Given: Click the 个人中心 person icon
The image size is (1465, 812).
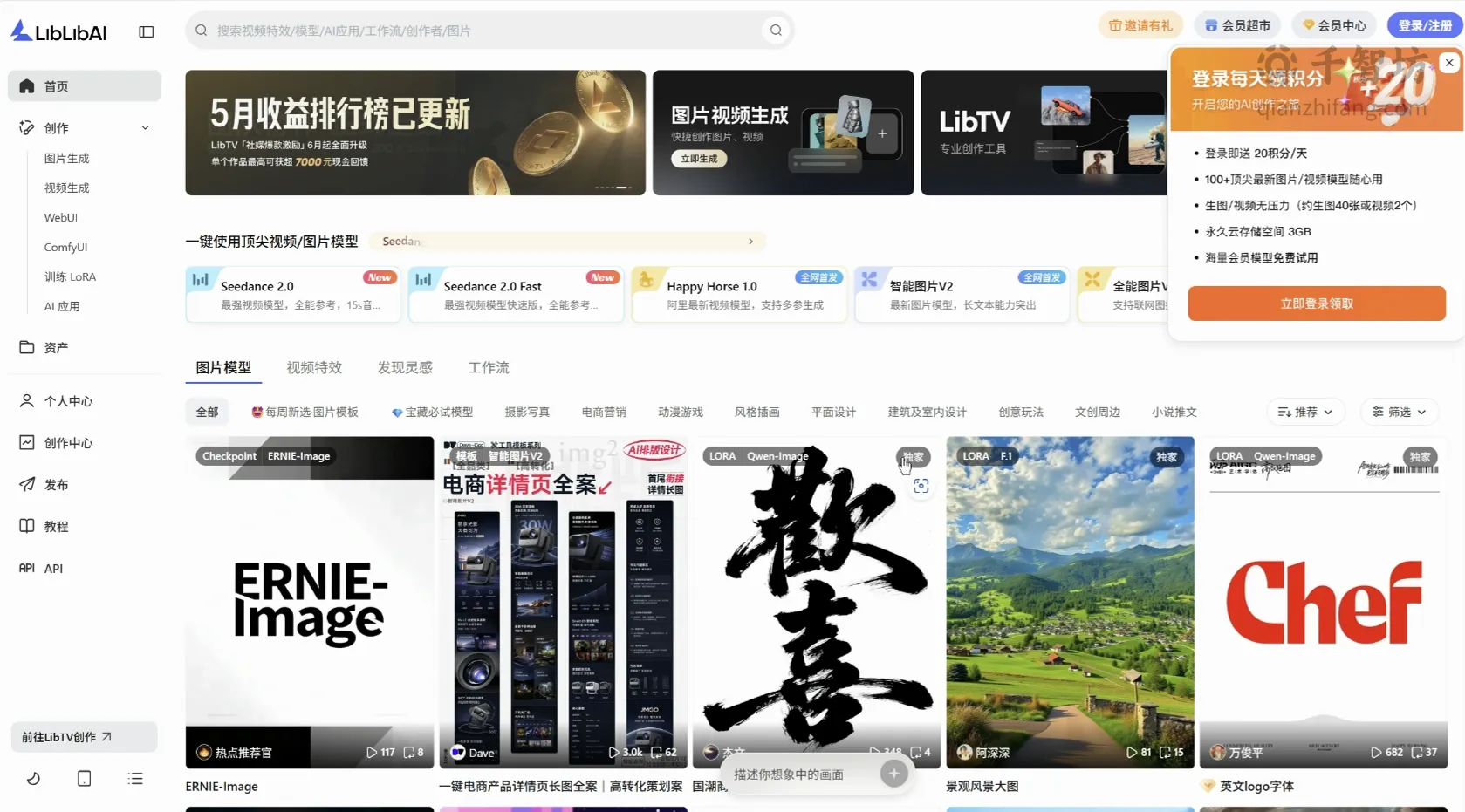Looking at the screenshot, I should tap(27, 401).
